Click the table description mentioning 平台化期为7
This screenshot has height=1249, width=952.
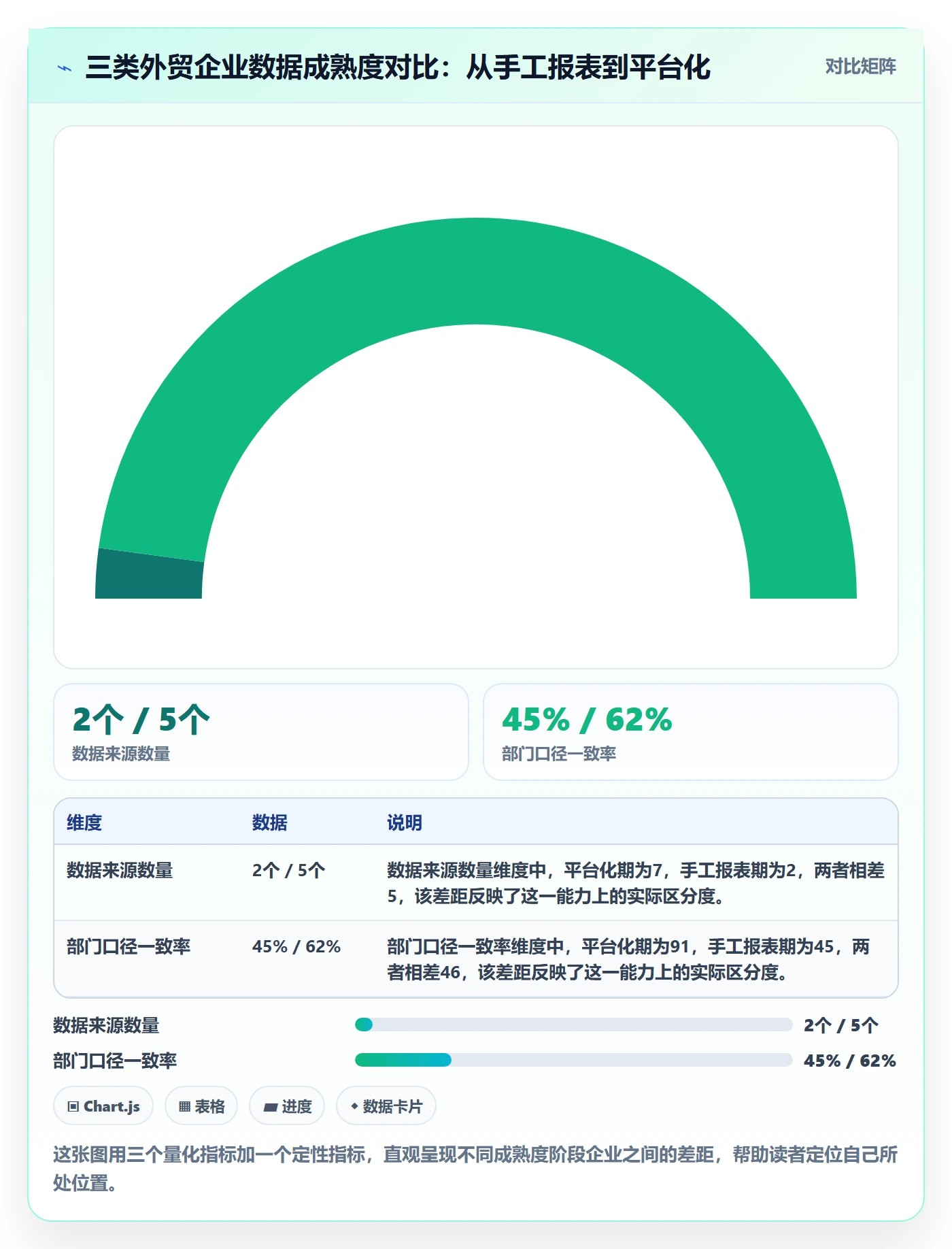coord(636,883)
